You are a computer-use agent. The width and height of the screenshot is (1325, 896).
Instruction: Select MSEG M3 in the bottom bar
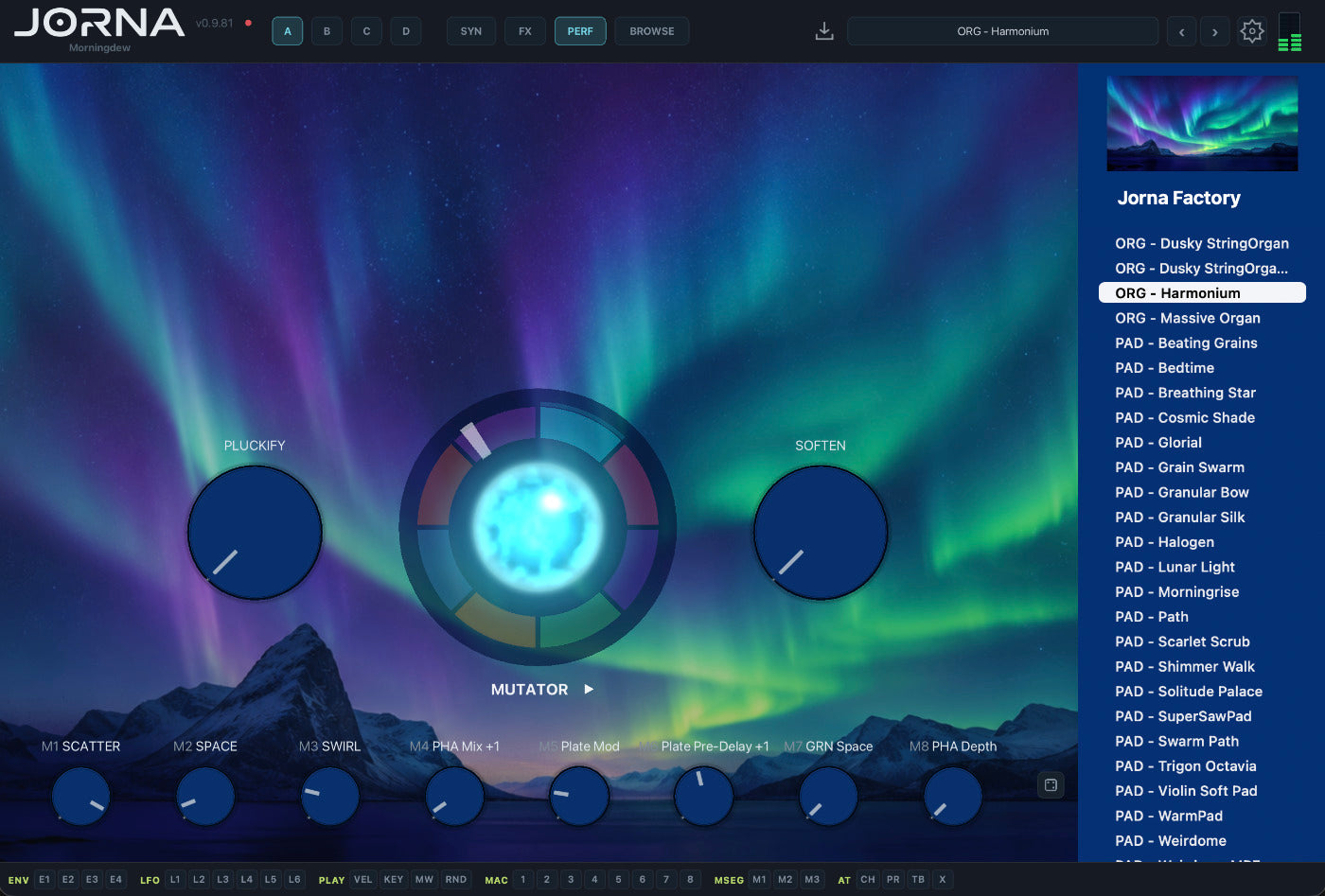pyautogui.click(x=812, y=880)
